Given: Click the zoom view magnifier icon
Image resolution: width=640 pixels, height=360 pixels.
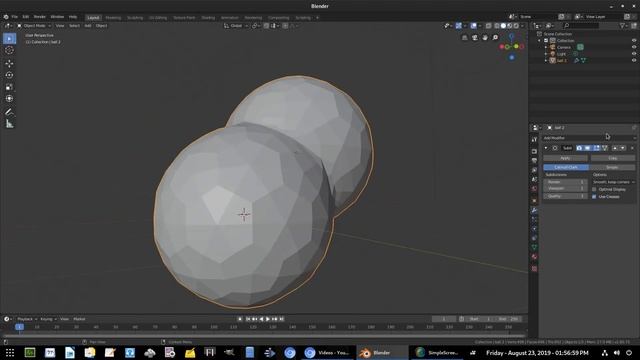Looking at the screenshot, I should pyautogui.click(x=495, y=38).
